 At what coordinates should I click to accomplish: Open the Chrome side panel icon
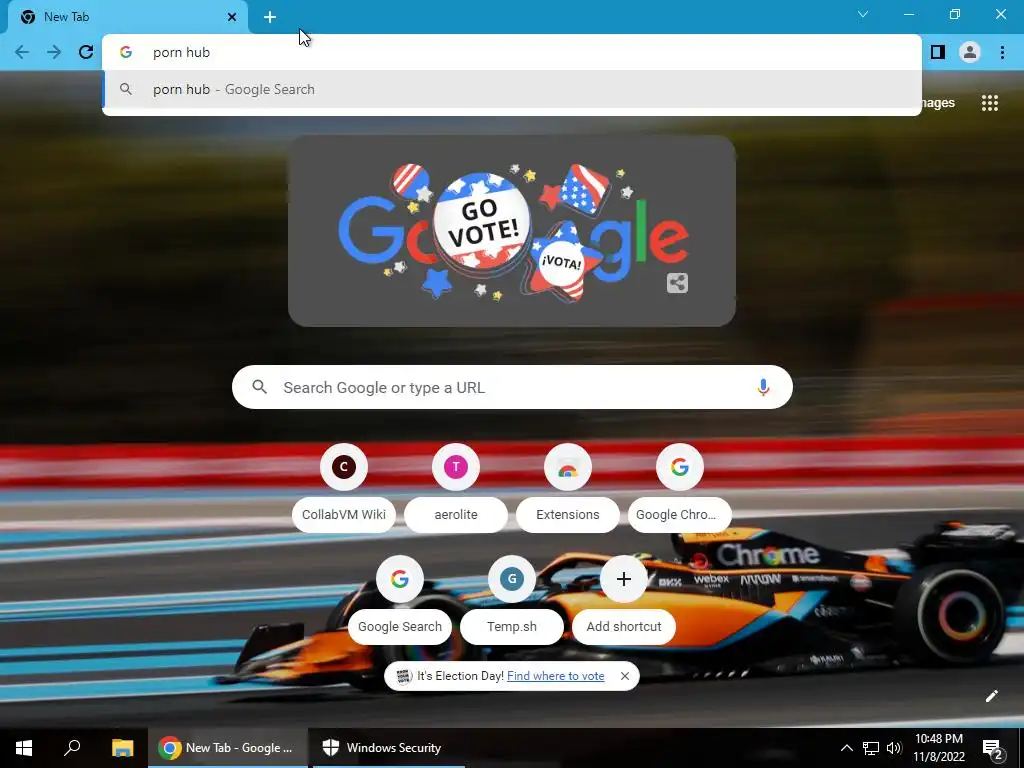point(938,52)
